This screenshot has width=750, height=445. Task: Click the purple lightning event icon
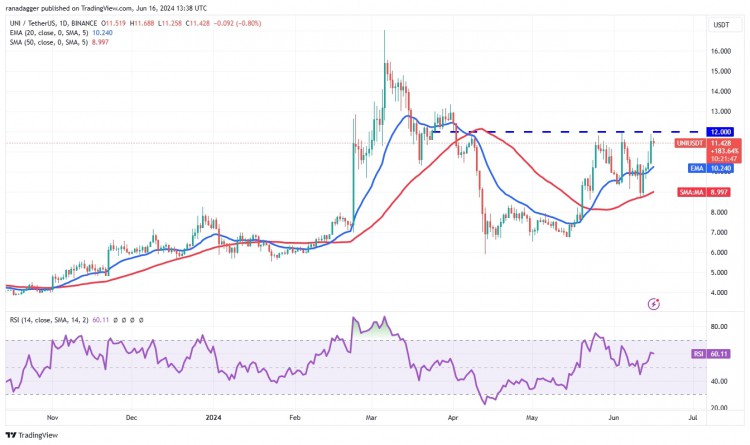click(653, 303)
